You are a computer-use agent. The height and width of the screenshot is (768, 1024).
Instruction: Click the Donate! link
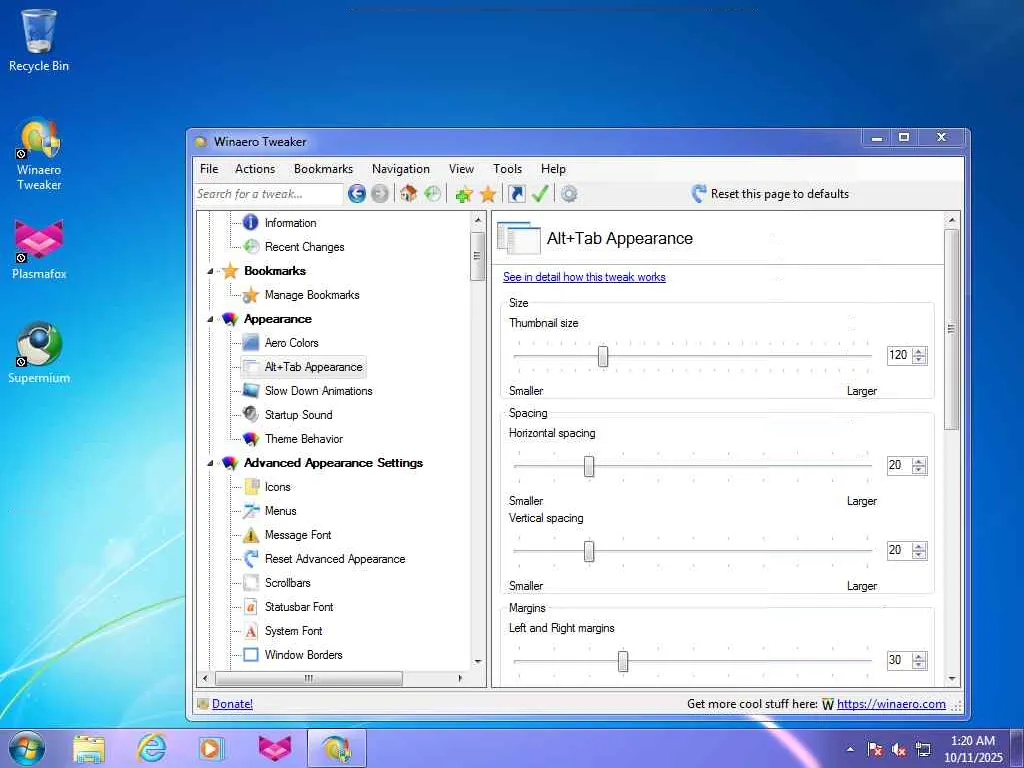pos(232,704)
